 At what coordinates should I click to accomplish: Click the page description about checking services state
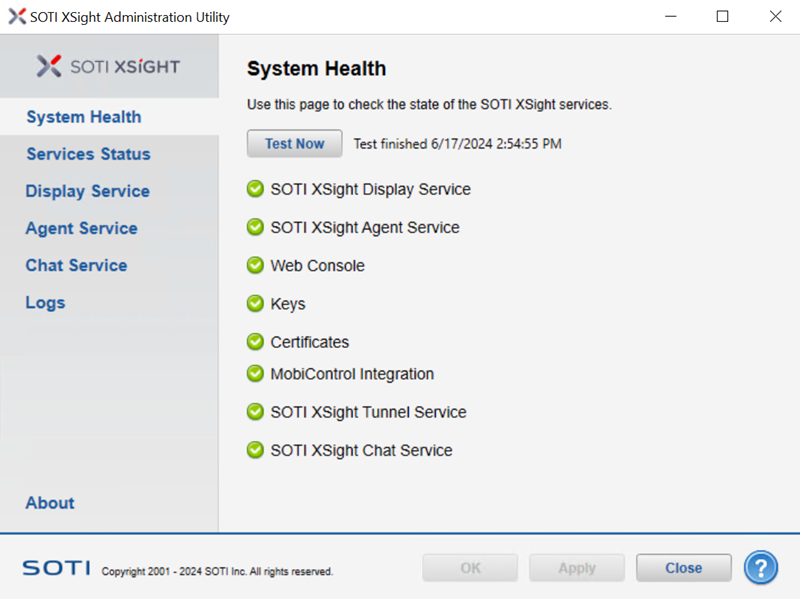tap(429, 105)
